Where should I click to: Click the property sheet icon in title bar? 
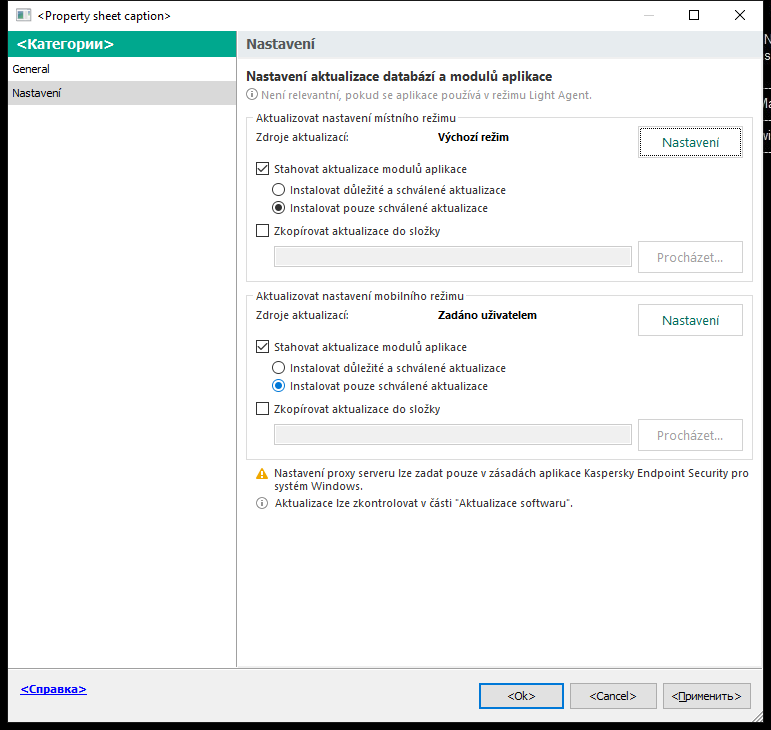click(x=23, y=15)
